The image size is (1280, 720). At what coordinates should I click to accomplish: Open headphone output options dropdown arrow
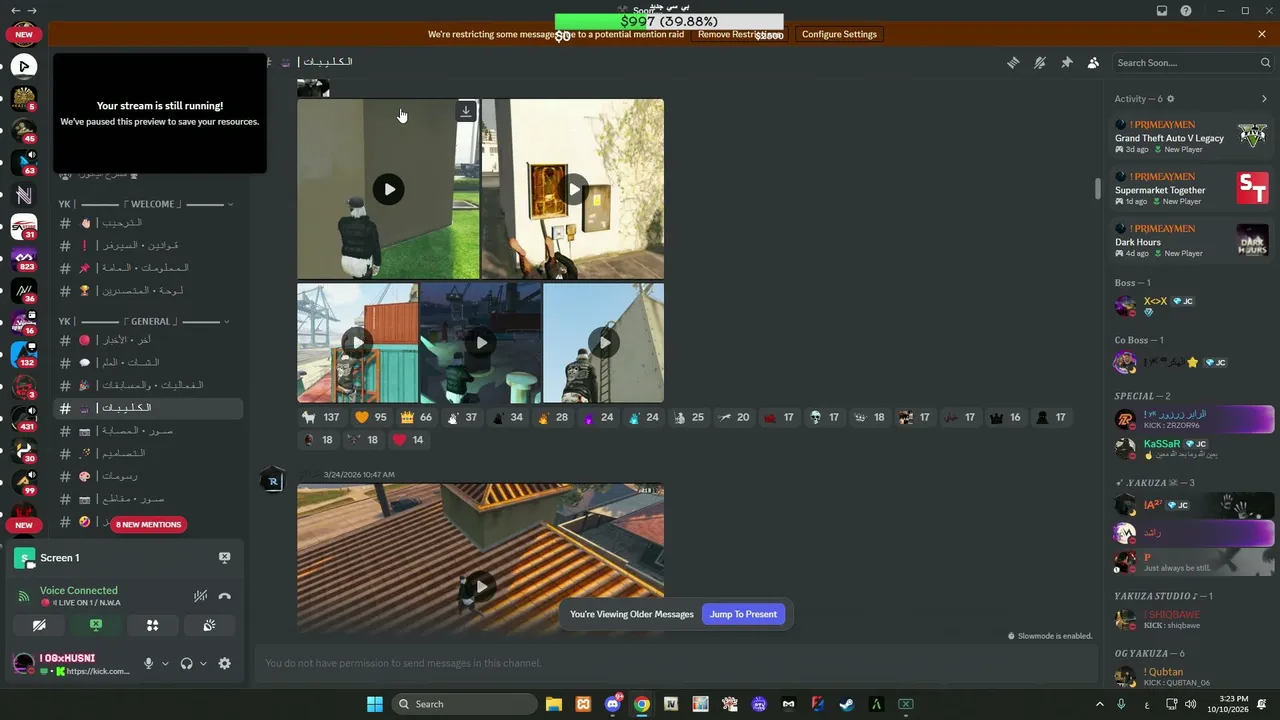[x=203, y=663]
